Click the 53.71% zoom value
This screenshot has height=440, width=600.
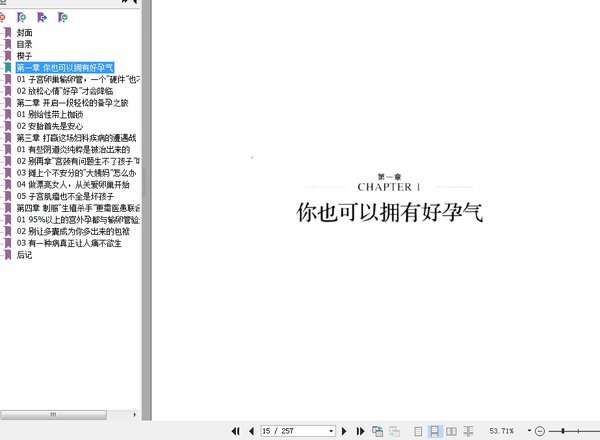click(501, 431)
